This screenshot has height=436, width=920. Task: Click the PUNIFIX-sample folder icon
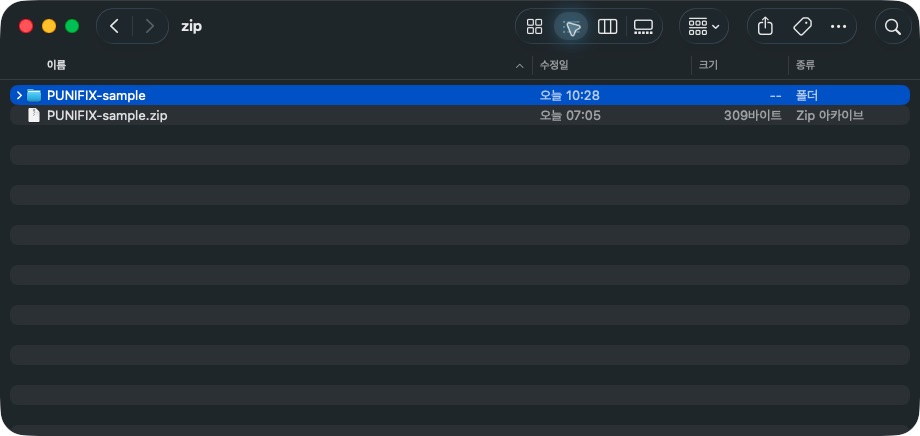coord(34,95)
